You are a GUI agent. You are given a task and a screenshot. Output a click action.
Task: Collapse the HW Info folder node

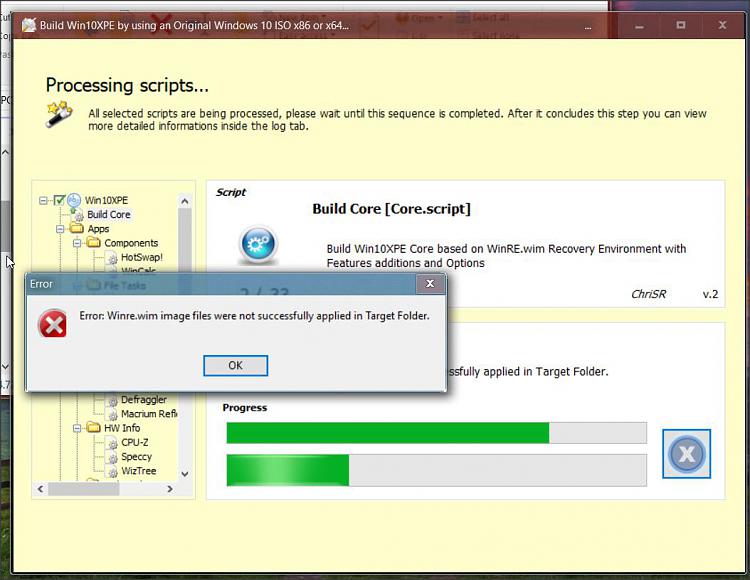pyautogui.click(x=77, y=428)
